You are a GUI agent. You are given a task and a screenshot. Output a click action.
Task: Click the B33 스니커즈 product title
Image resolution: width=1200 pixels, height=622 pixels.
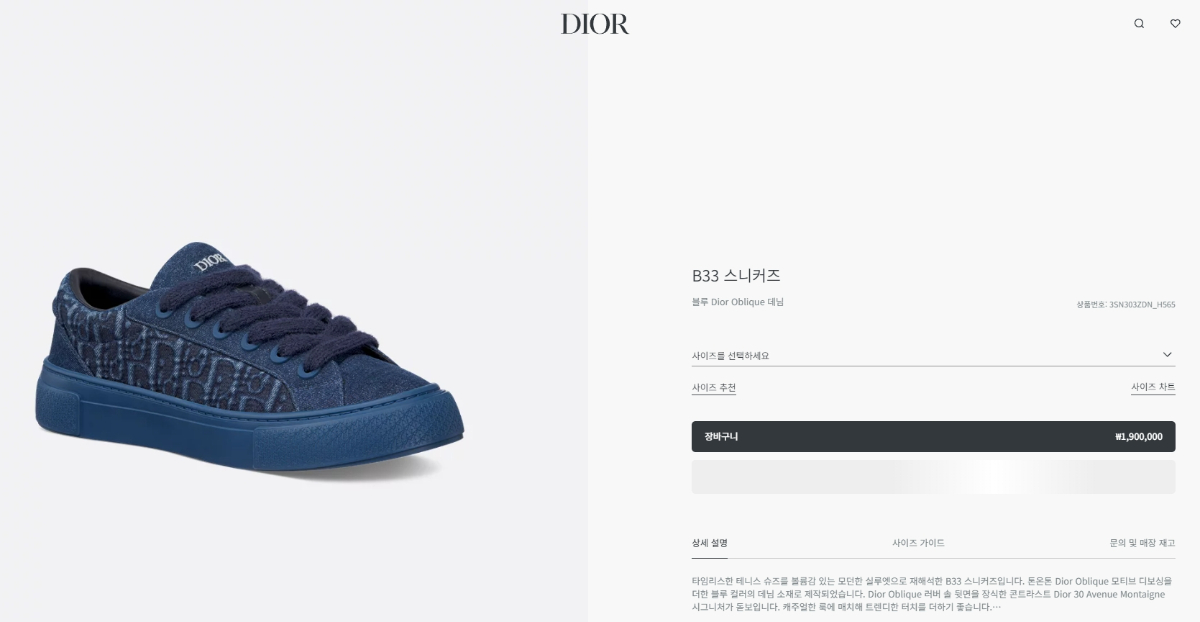pos(736,275)
